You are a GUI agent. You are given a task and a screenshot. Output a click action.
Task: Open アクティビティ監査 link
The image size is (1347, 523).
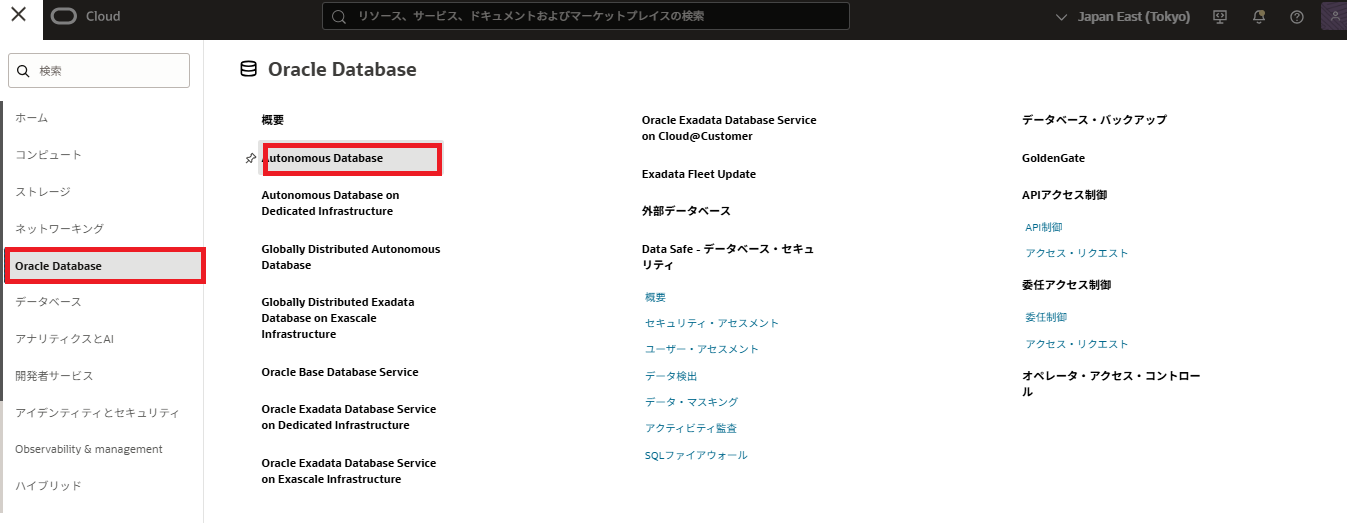click(691, 428)
